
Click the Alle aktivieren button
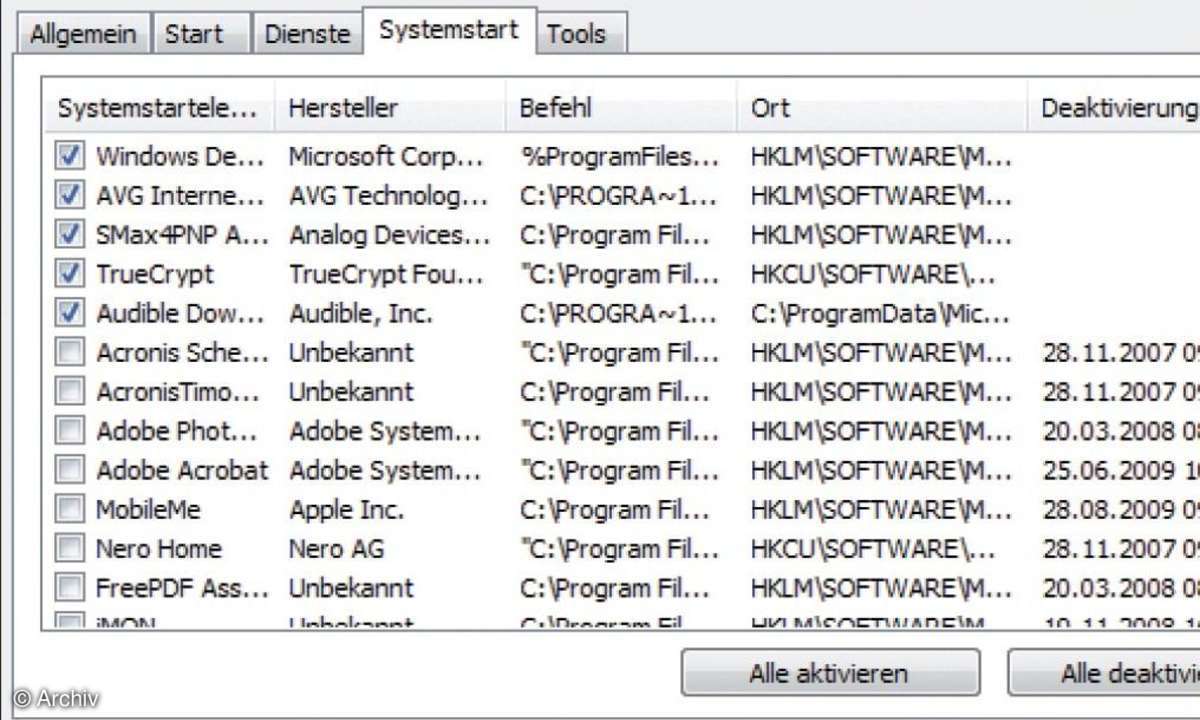click(829, 673)
